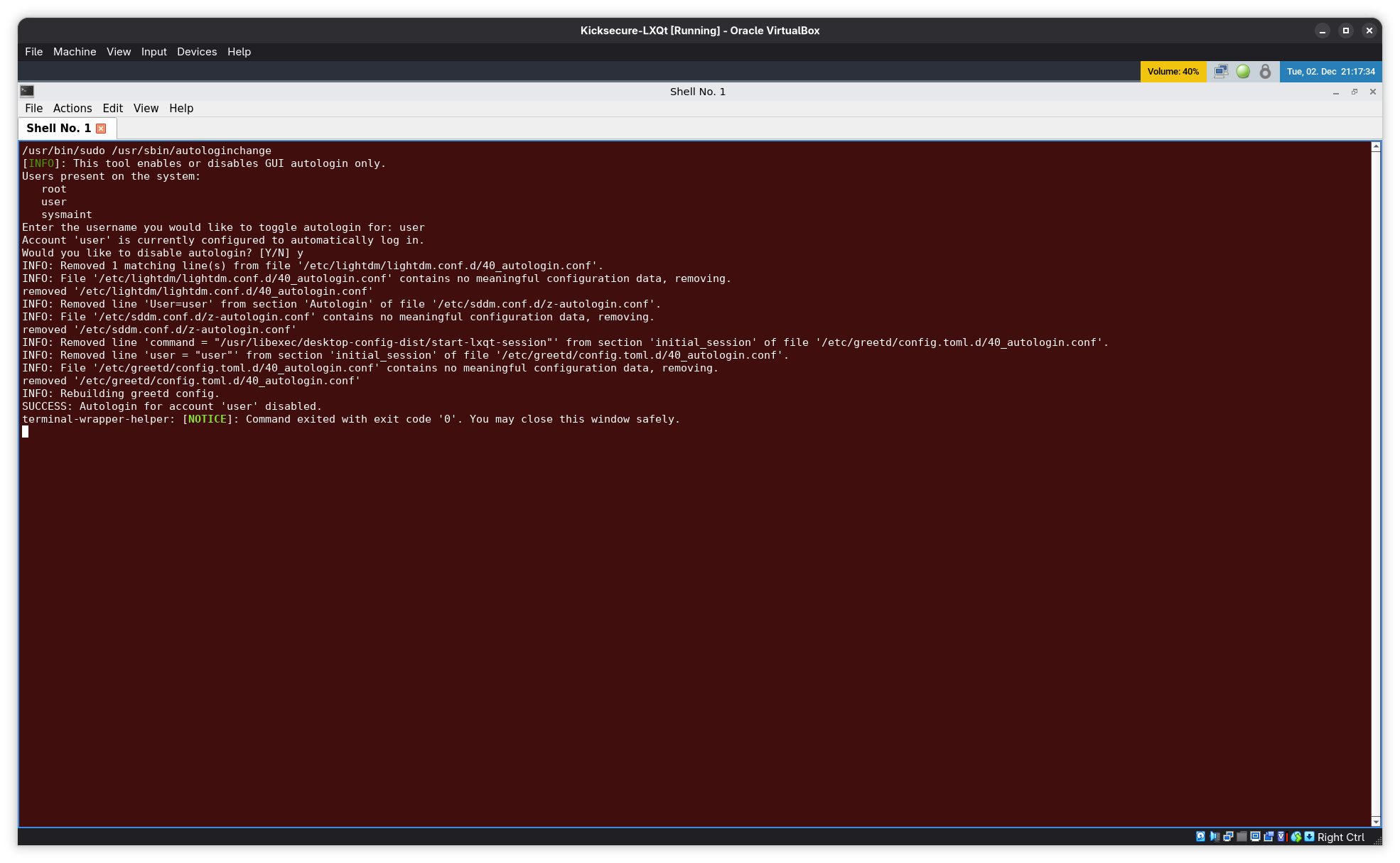This screenshot has height=863, width=1400.
Task: Click the keyboard capture arrow icon
Action: pos(1309,837)
